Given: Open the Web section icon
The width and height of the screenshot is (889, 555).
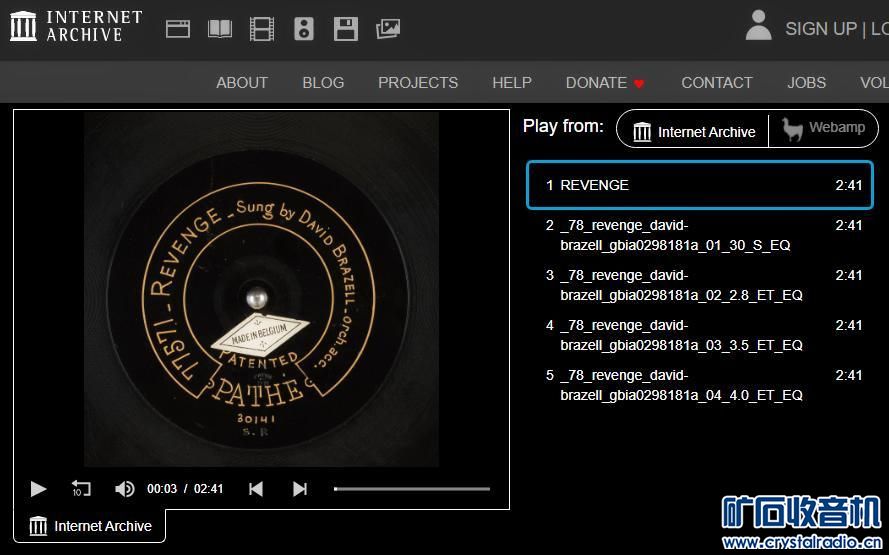Looking at the screenshot, I should (x=177, y=28).
